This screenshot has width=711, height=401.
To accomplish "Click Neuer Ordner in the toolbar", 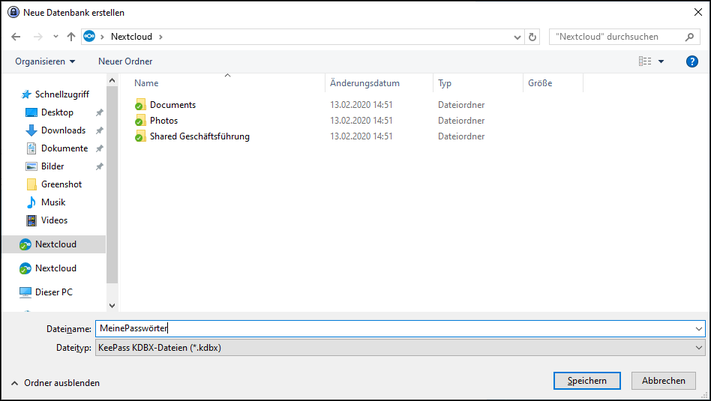I will [x=125, y=61].
